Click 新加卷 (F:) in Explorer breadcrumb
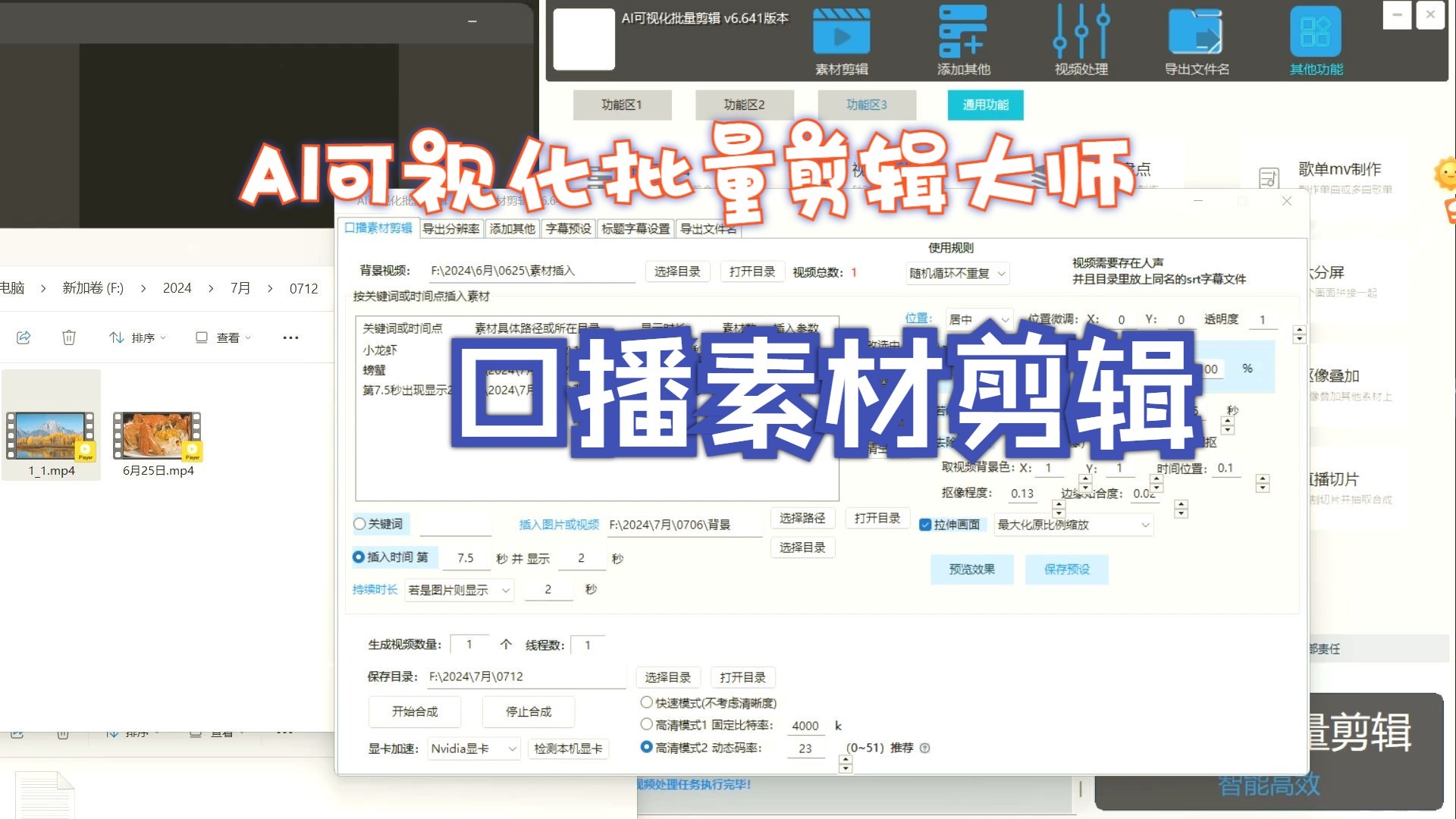The width and height of the screenshot is (1456, 819). [93, 288]
